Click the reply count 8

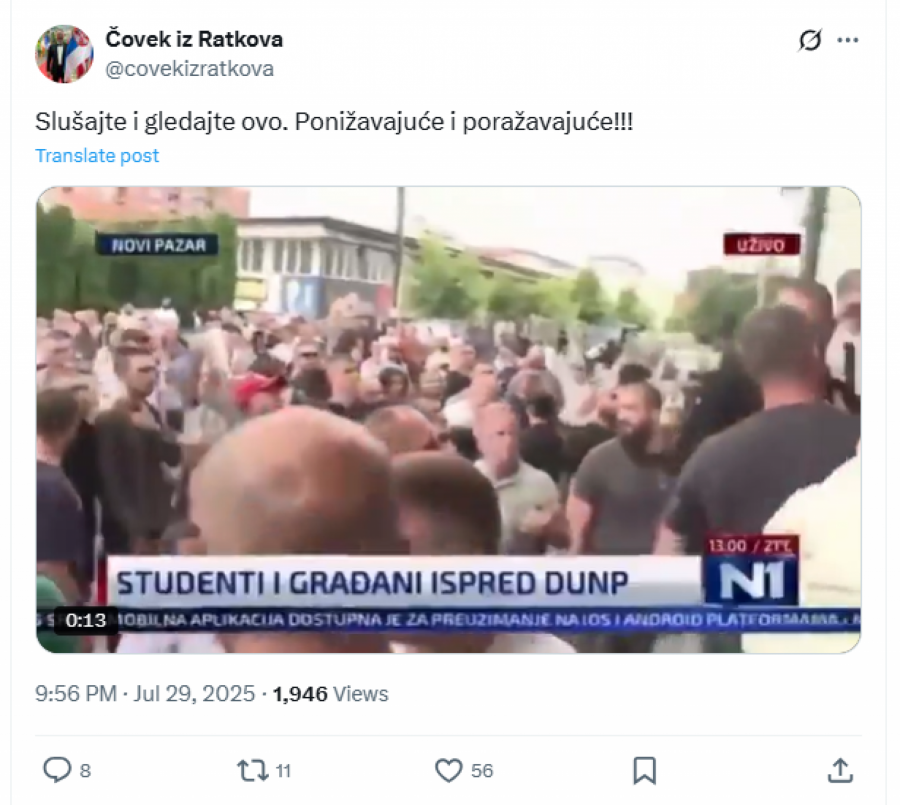pyautogui.click(x=85, y=771)
